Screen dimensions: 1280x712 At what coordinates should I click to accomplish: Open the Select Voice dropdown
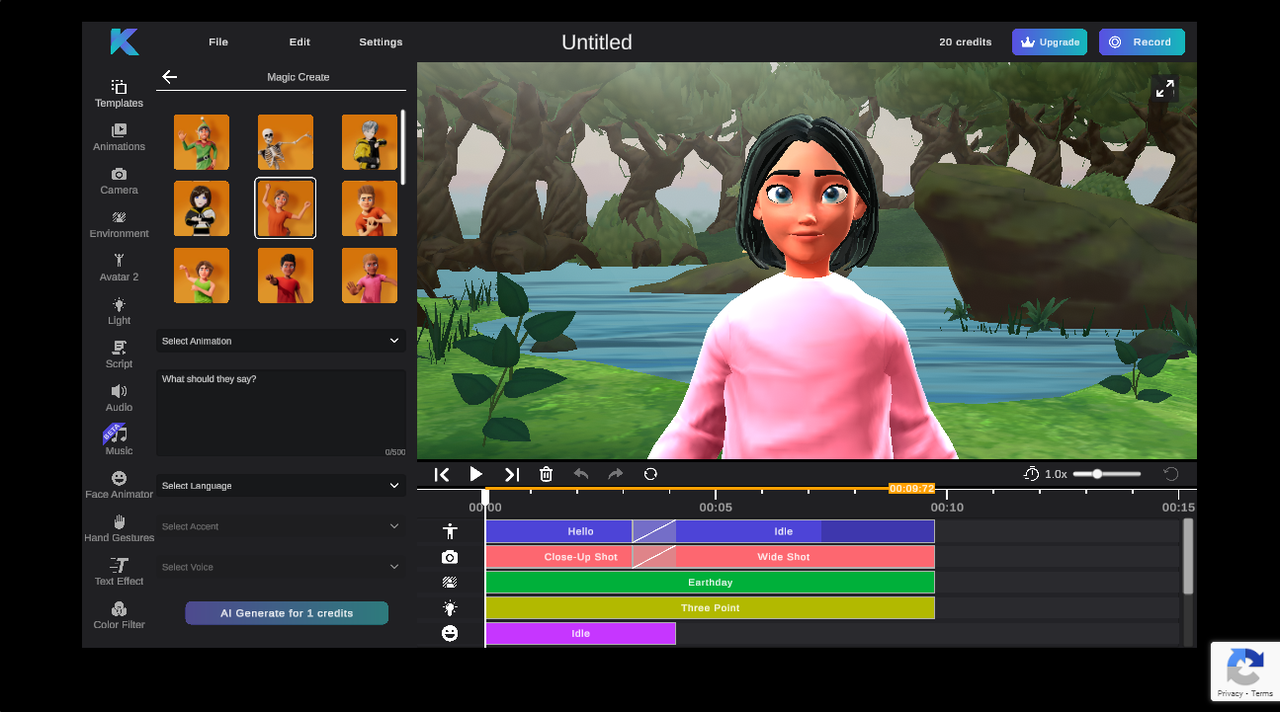[281, 567]
